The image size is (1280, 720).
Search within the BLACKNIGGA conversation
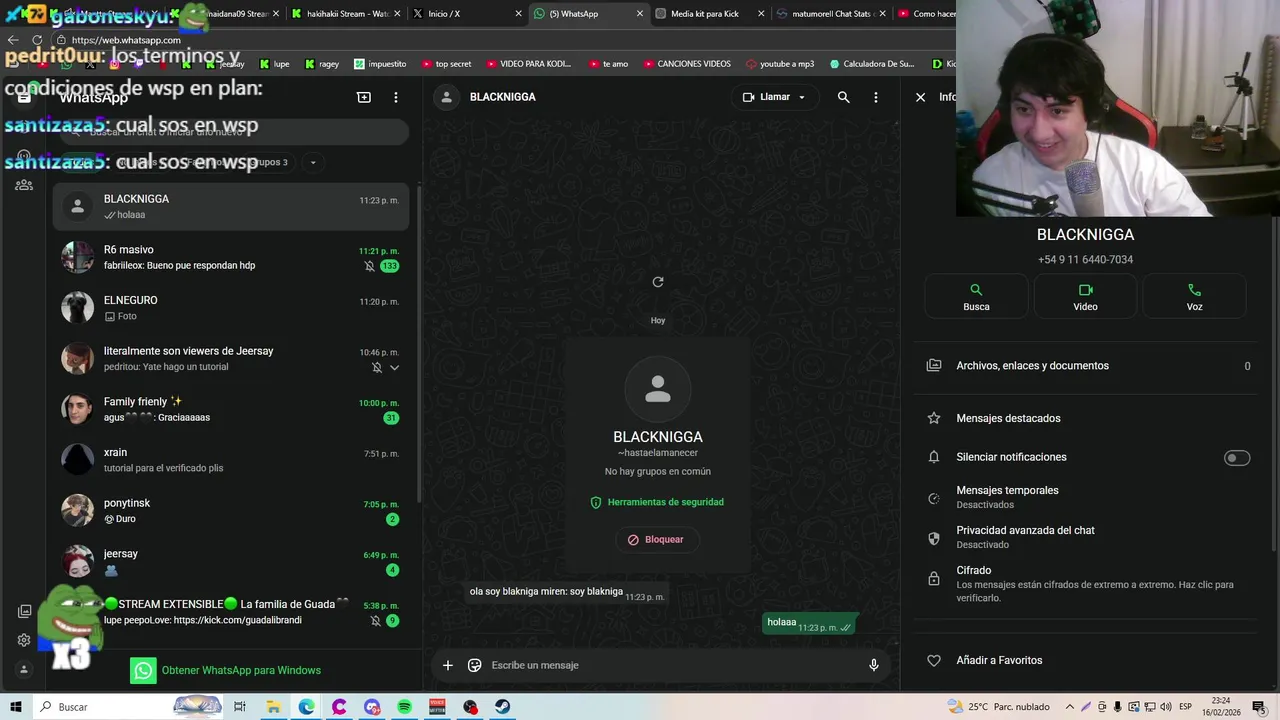click(844, 97)
